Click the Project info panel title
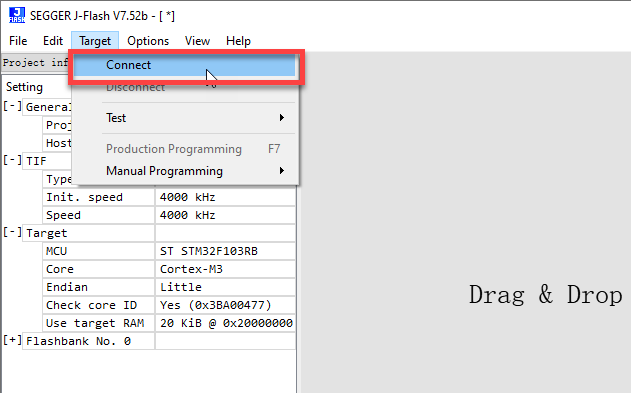This screenshot has height=393, width=631. 35,63
